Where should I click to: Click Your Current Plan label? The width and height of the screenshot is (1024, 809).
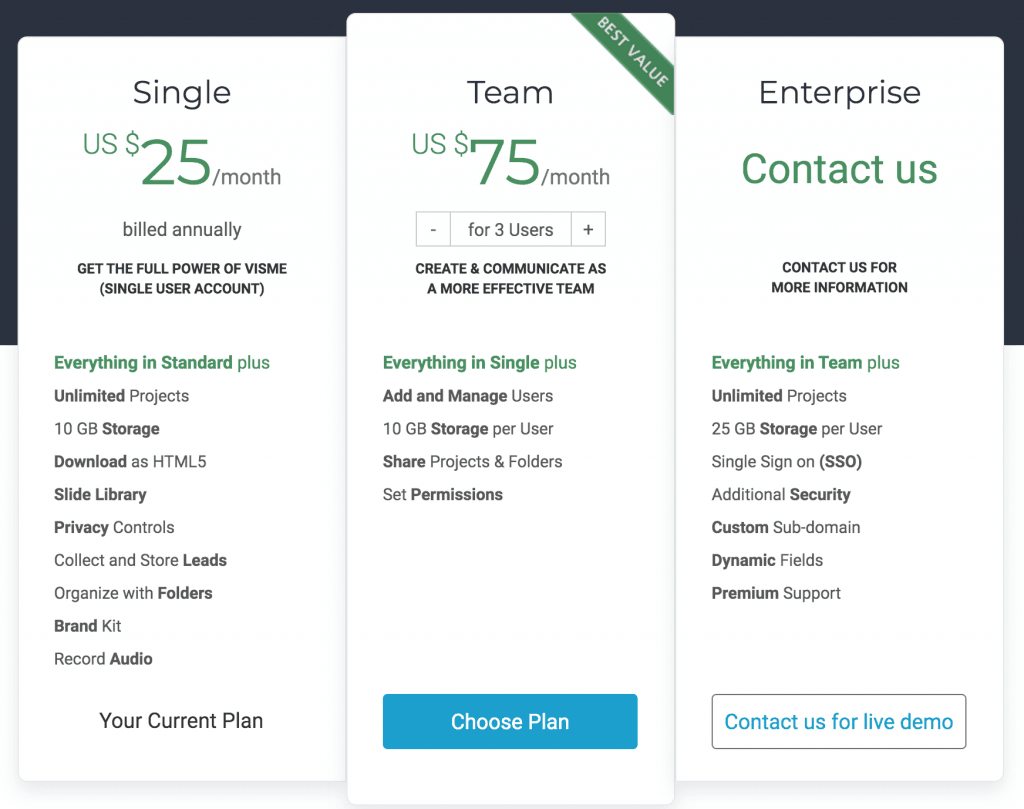point(181,720)
